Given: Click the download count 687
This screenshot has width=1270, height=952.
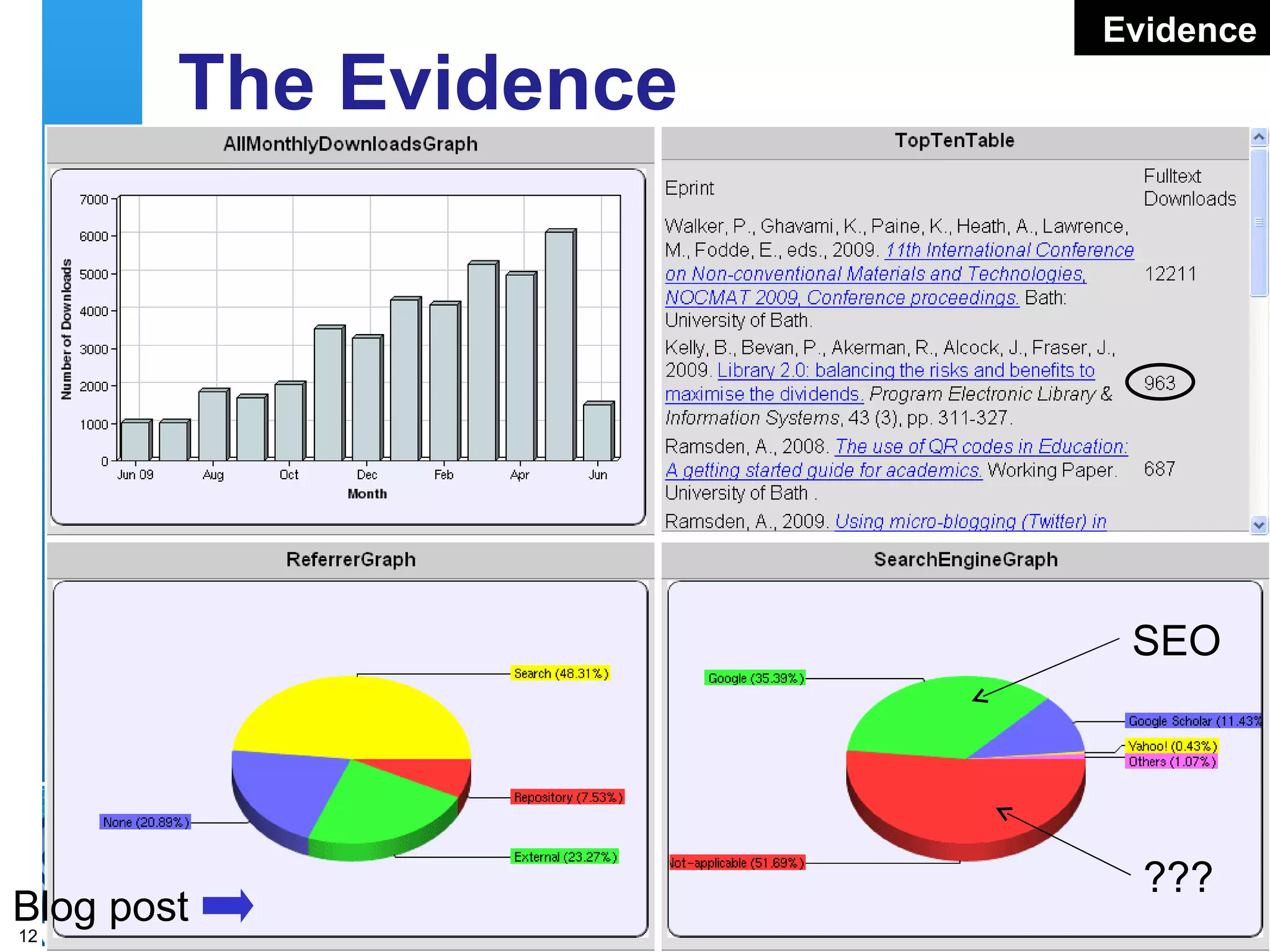Looking at the screenshot, I should pyautogui.click(x=1160, y=469).
